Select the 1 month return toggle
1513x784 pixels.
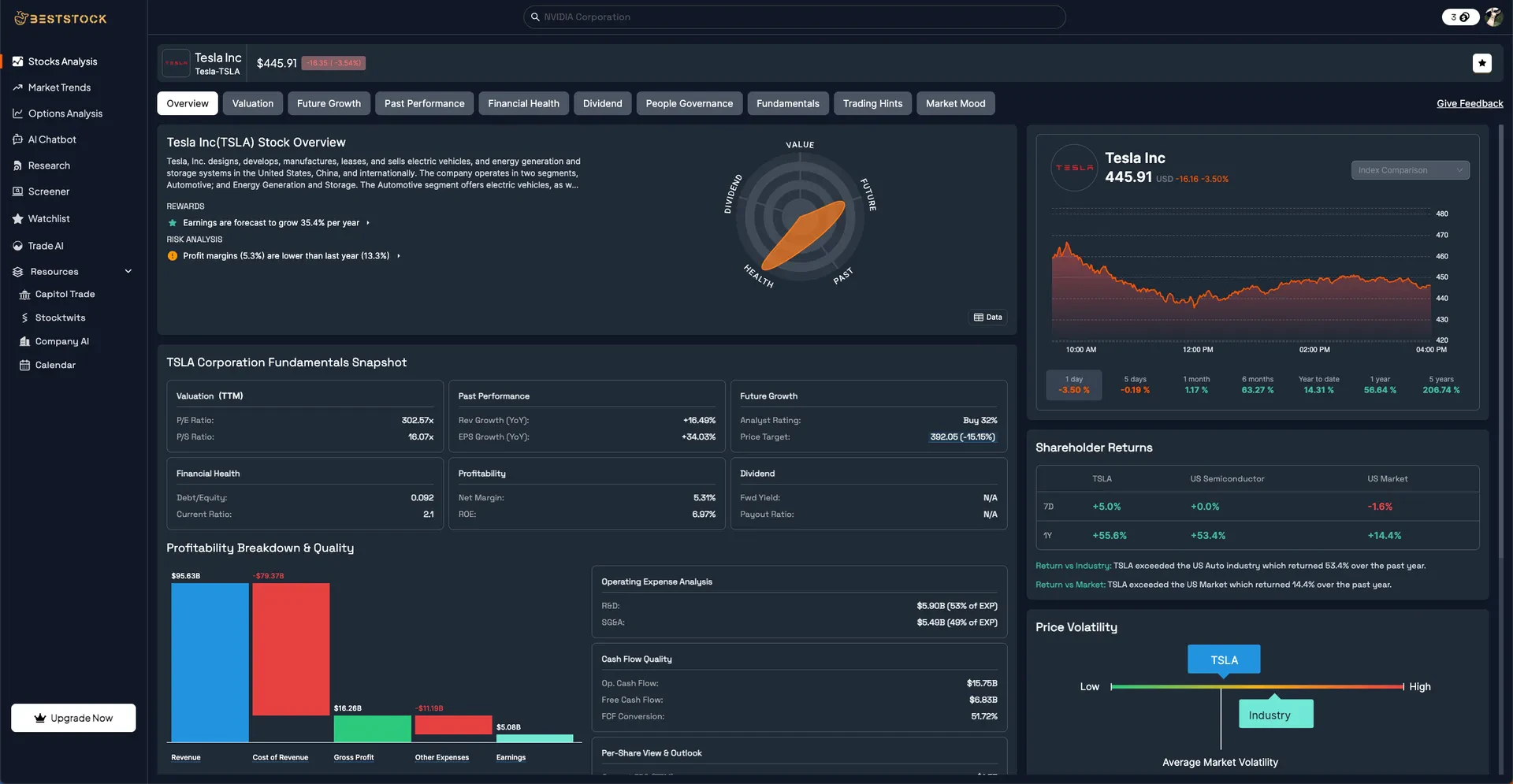1196,385
